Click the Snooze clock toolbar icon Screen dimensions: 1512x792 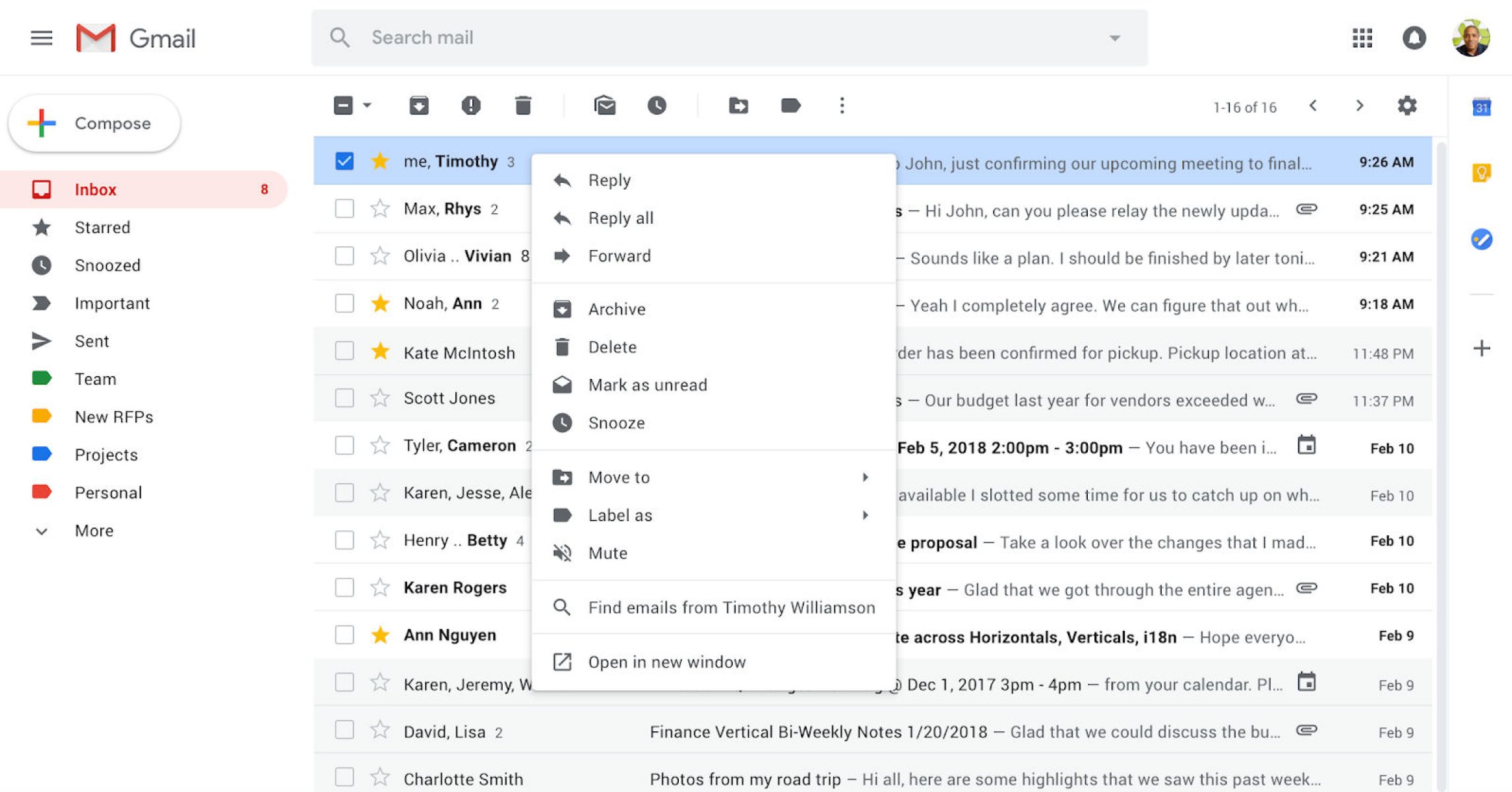pyautogui.click(x=656, y=106)
